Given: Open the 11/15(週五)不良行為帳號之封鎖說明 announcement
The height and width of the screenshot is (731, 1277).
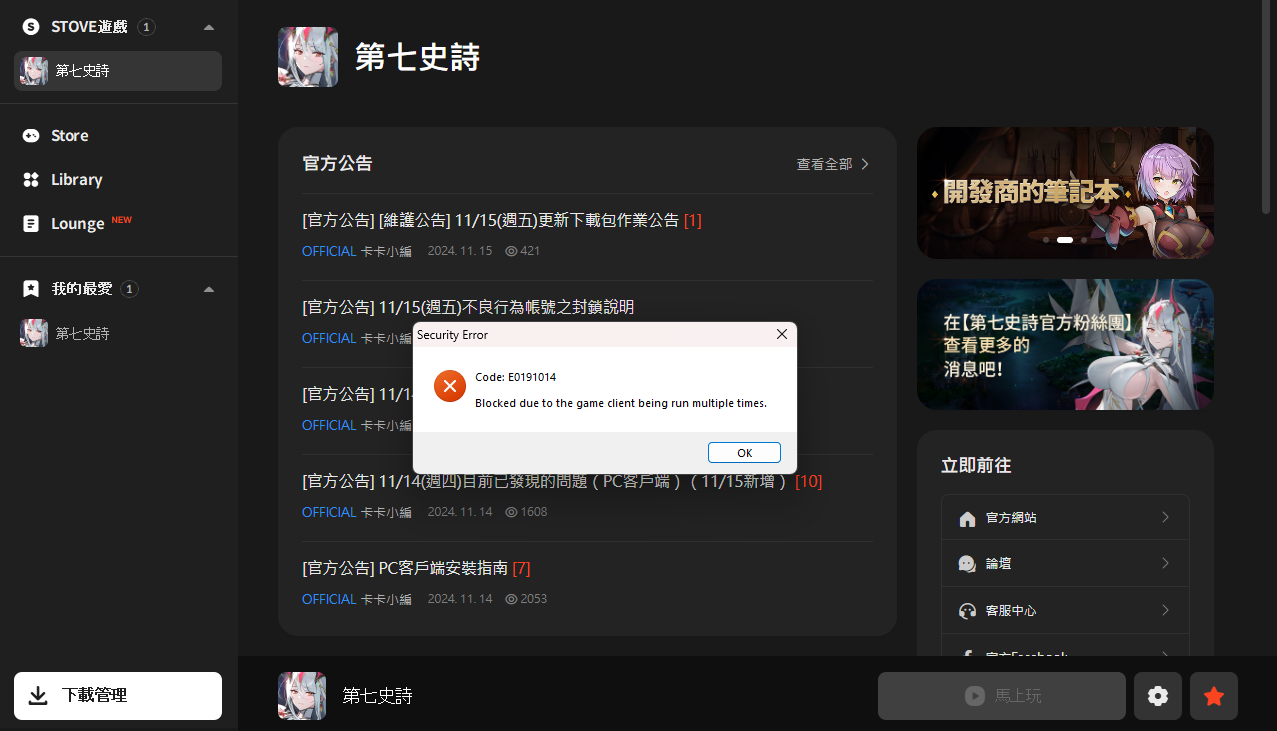Looking at the screenshot, I should pyautogui.click(x=468, y=307).
